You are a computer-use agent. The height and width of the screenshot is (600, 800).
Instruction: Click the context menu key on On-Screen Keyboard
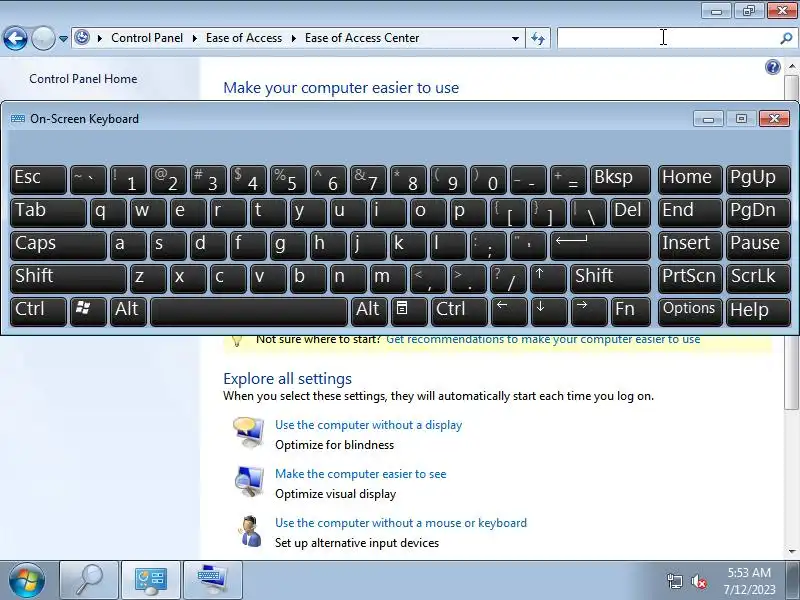(409, 311)
